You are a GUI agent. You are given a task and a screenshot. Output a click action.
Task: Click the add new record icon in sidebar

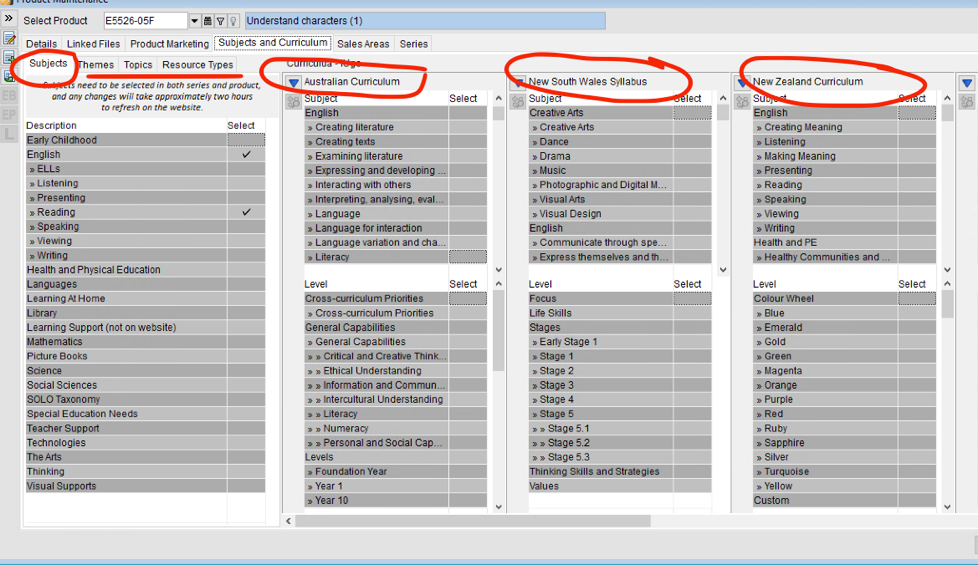click(9, 57)
